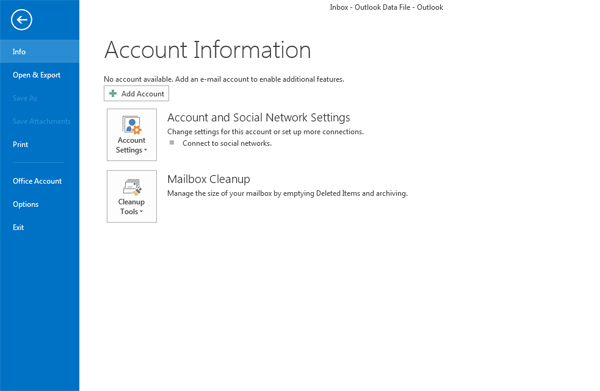600x391 pixels.
Task: Click the Account and Social Network Settings heading
Action: tap(259, 117)
